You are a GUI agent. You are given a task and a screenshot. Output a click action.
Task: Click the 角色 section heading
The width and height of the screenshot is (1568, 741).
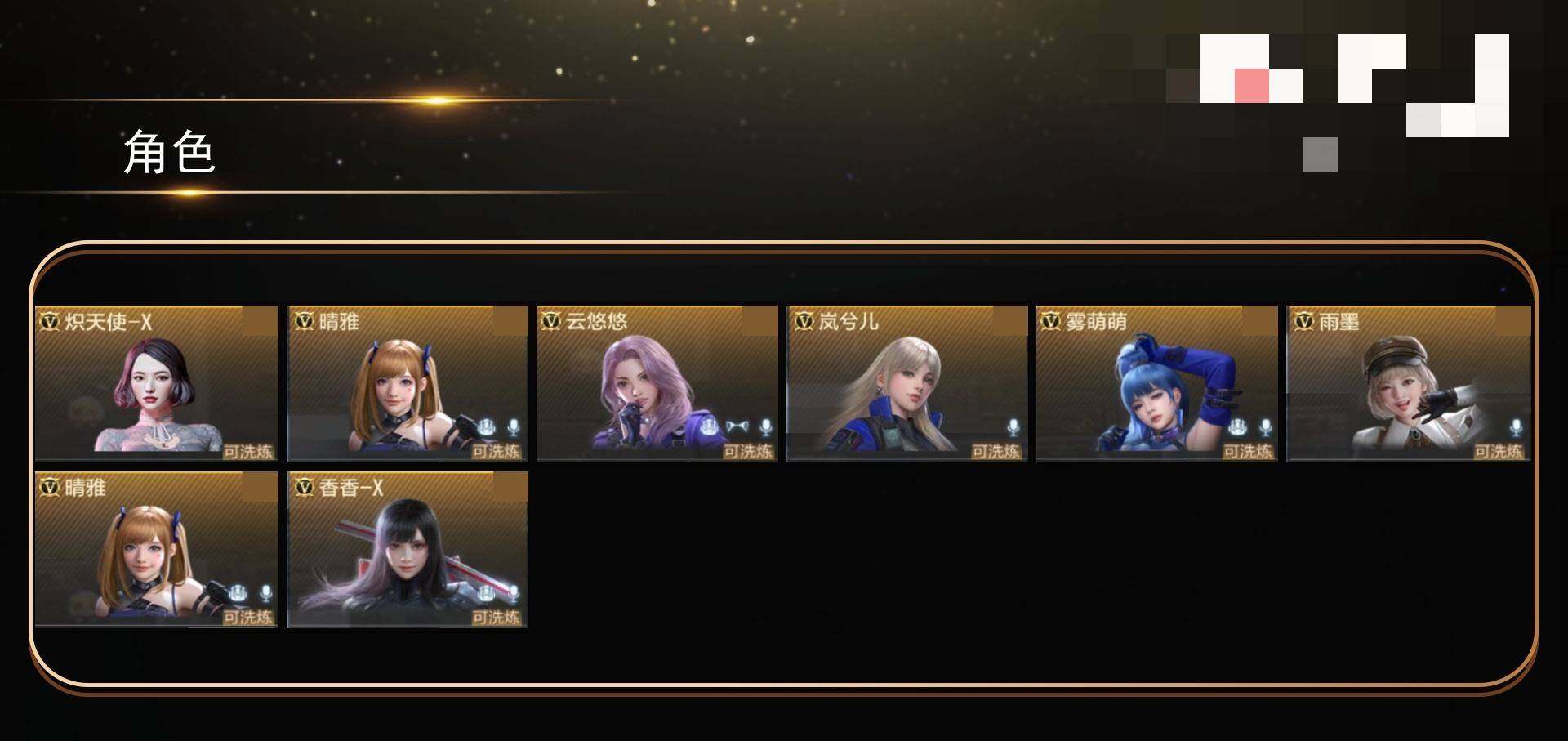click(169, 152)
